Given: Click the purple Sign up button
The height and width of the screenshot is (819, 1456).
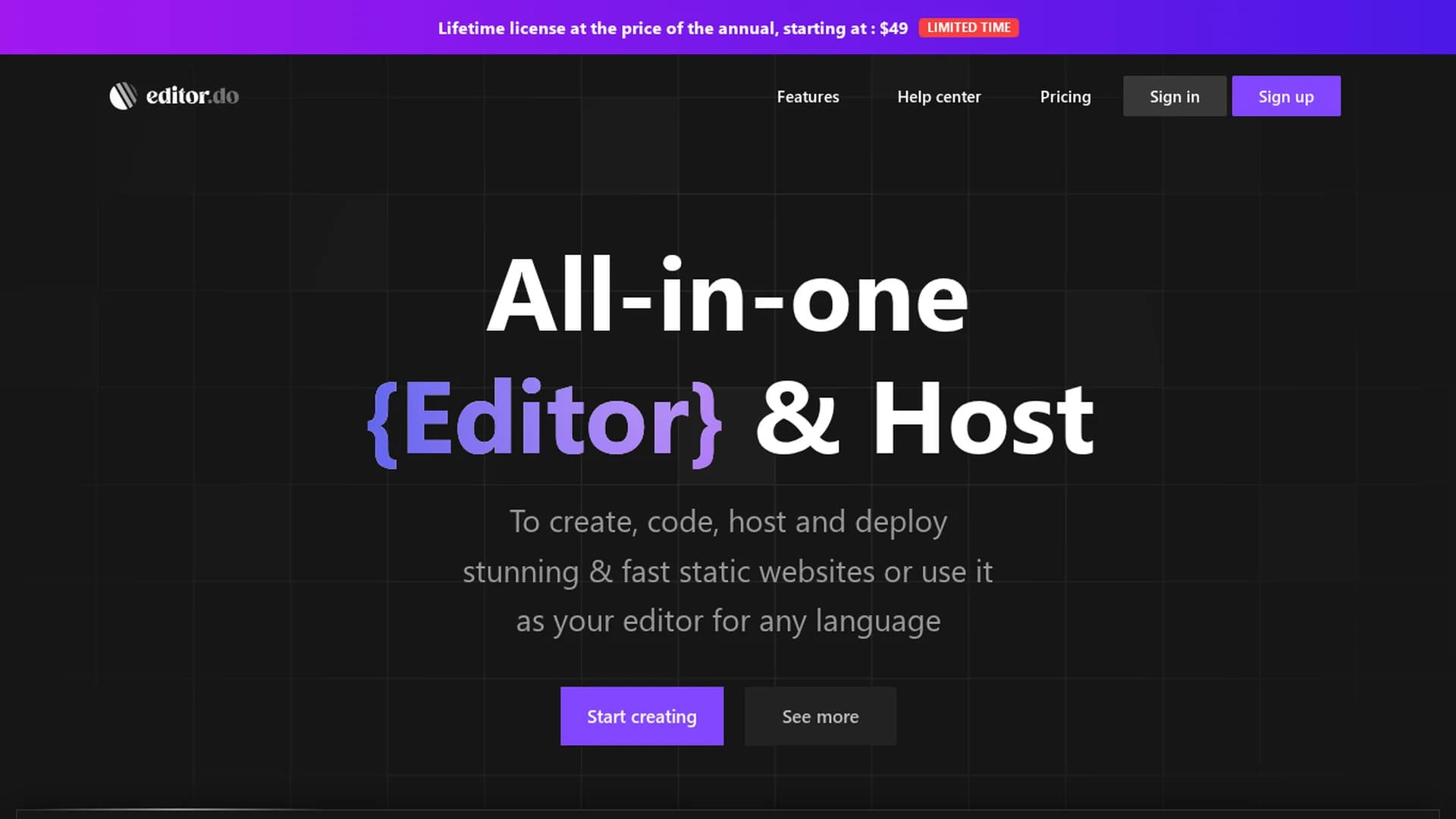Looking at the screenshot, I should (x=1285, y=96).
